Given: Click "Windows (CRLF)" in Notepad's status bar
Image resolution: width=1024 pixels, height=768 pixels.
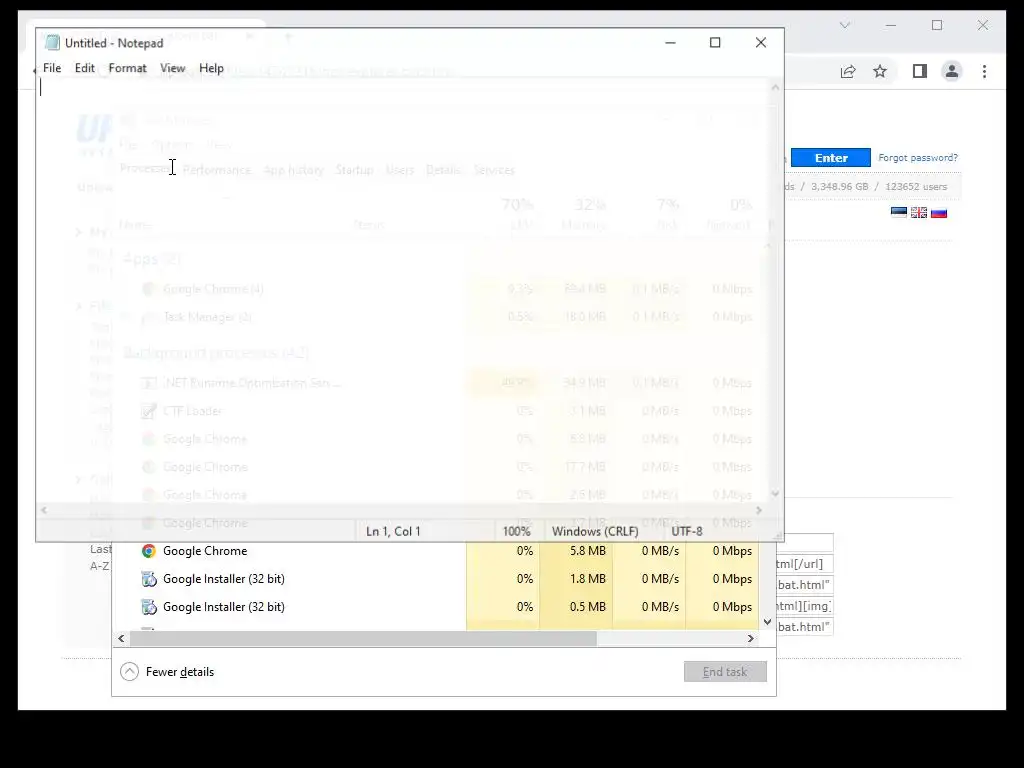Looking at the screenshot, I should click(595, 531).
